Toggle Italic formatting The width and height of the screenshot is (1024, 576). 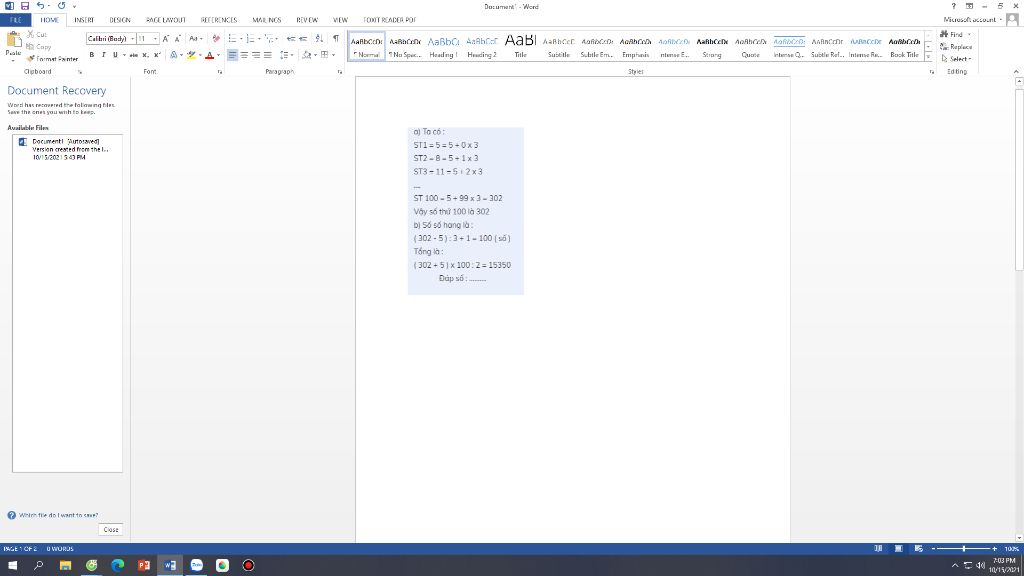tap(103, 55)
